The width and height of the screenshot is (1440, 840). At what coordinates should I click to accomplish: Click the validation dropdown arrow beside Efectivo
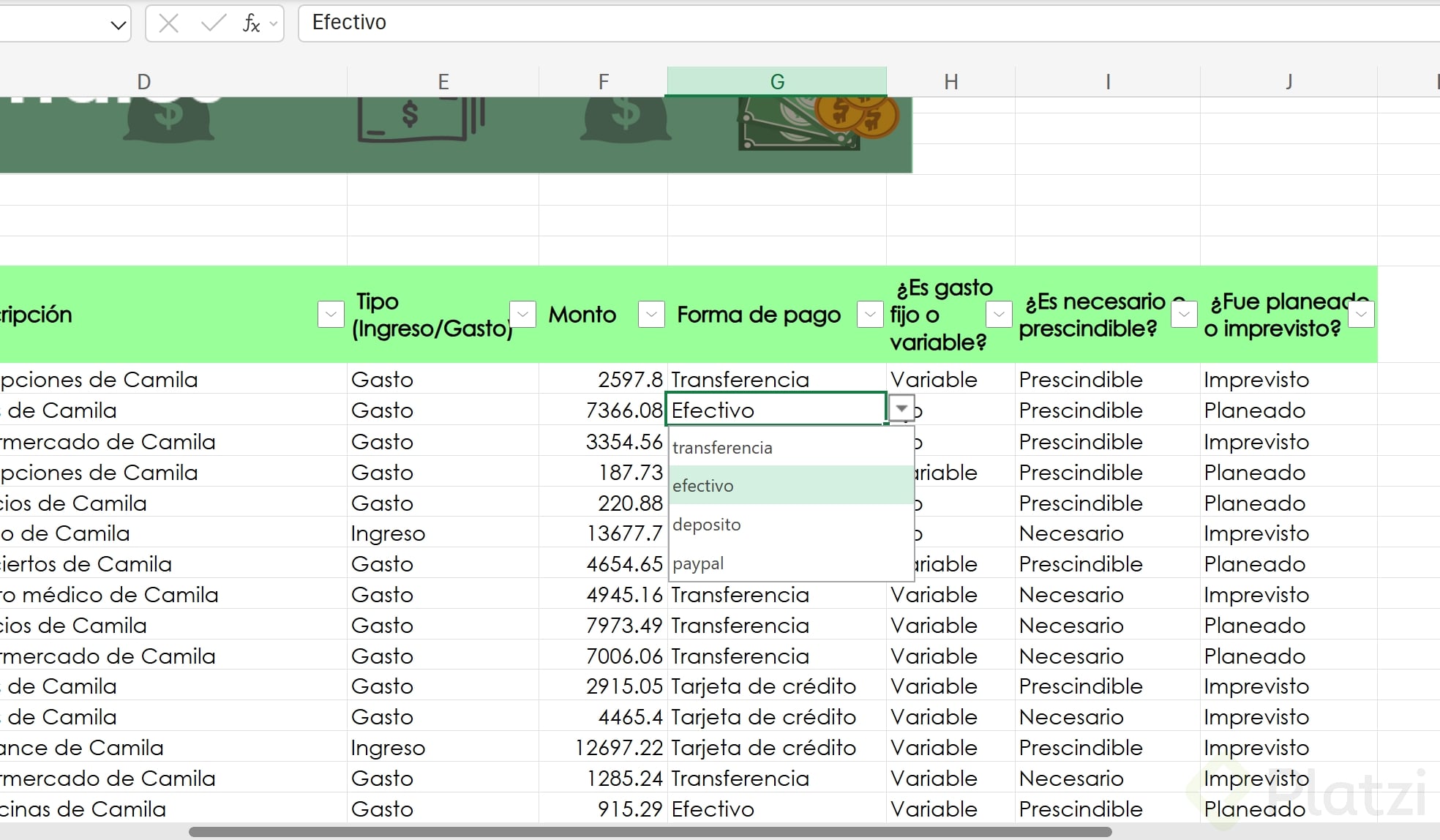[901, 409]
